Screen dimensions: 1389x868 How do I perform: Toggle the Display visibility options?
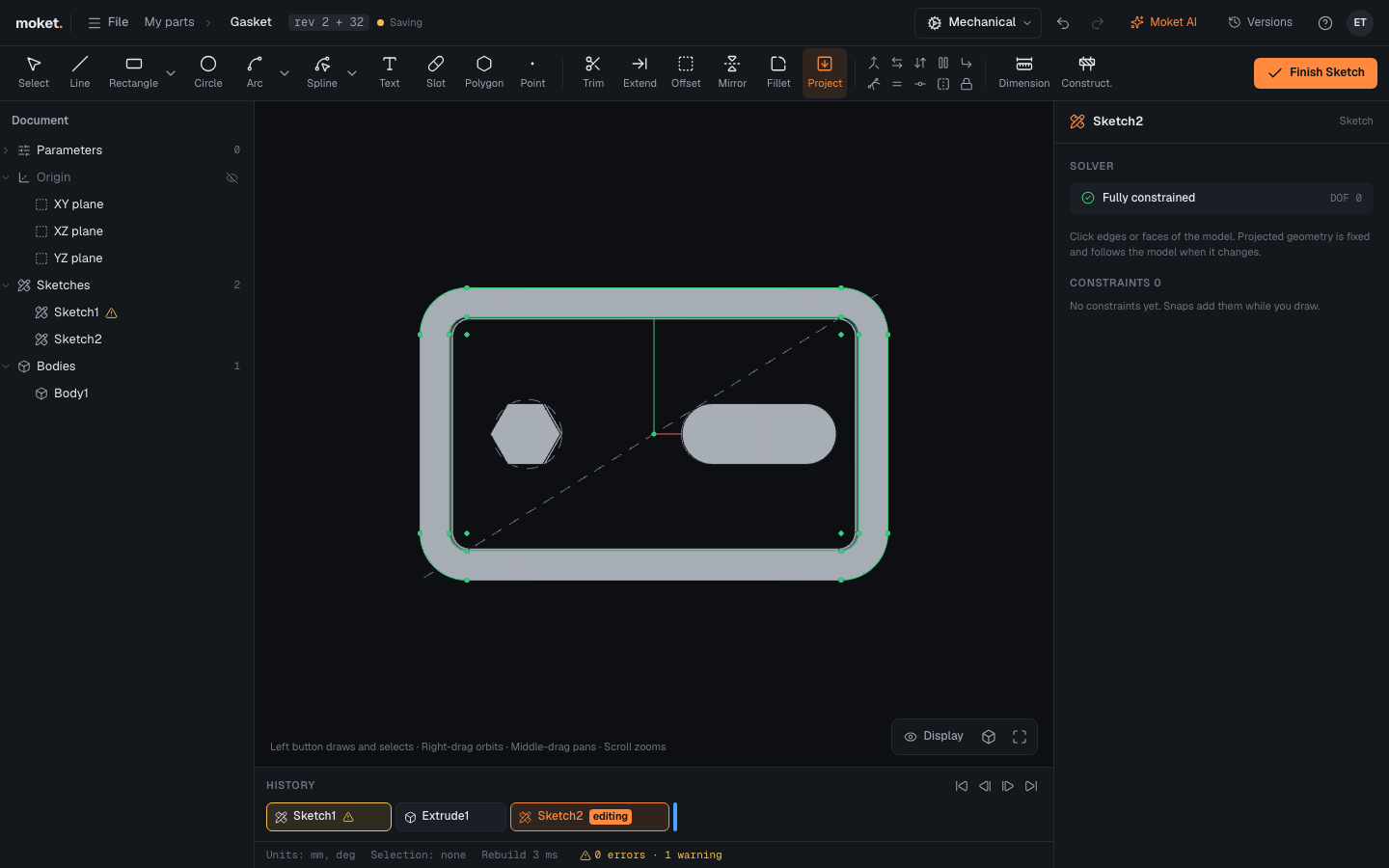point(934,737)
